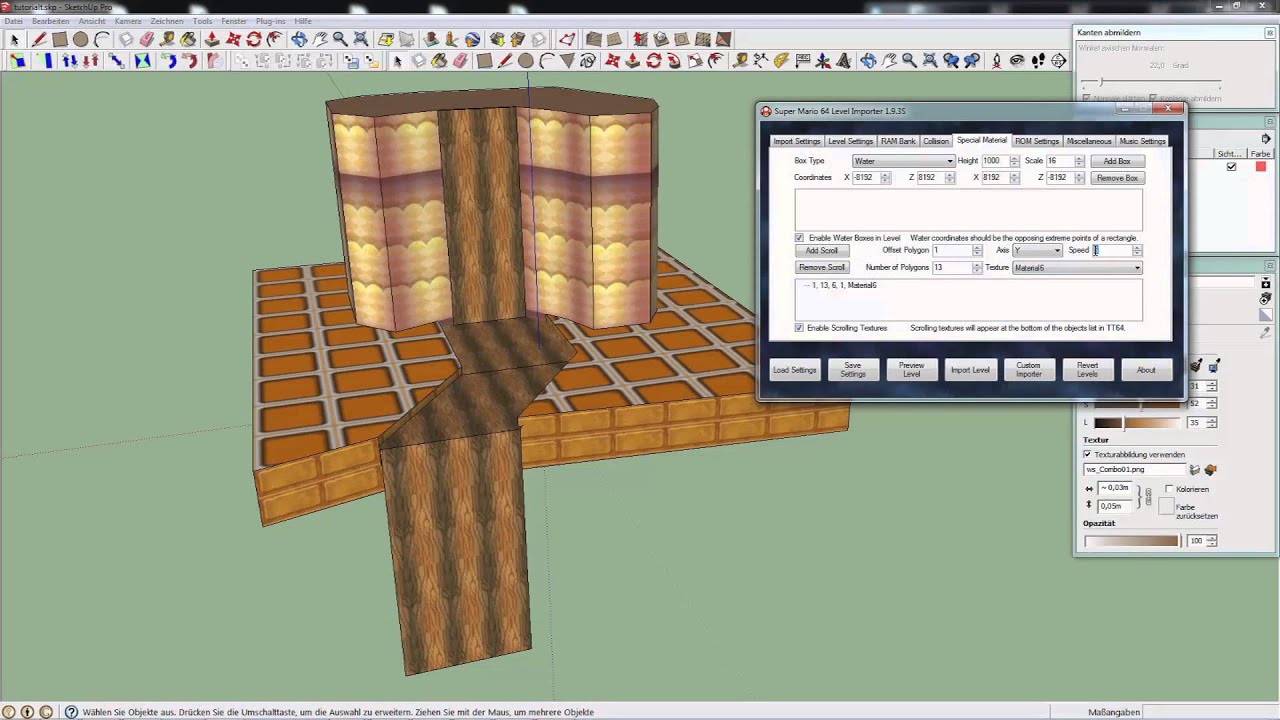Click Match Color of object in model icon
Image resolution: width=1280 pixels, height=720 pixels.
click(1196, 365)
